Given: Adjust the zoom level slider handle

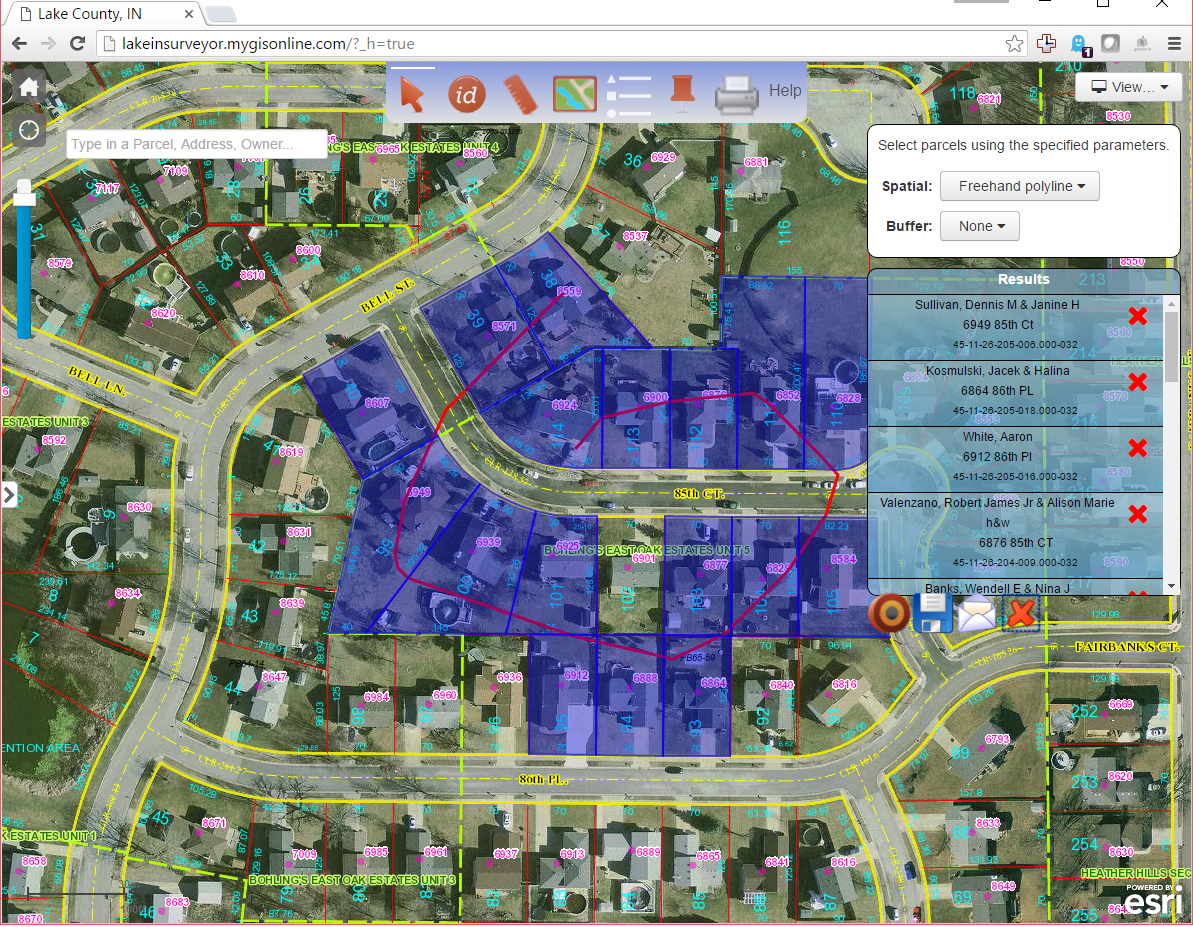Looking at the screenshot, I should (x=24, y=193).
